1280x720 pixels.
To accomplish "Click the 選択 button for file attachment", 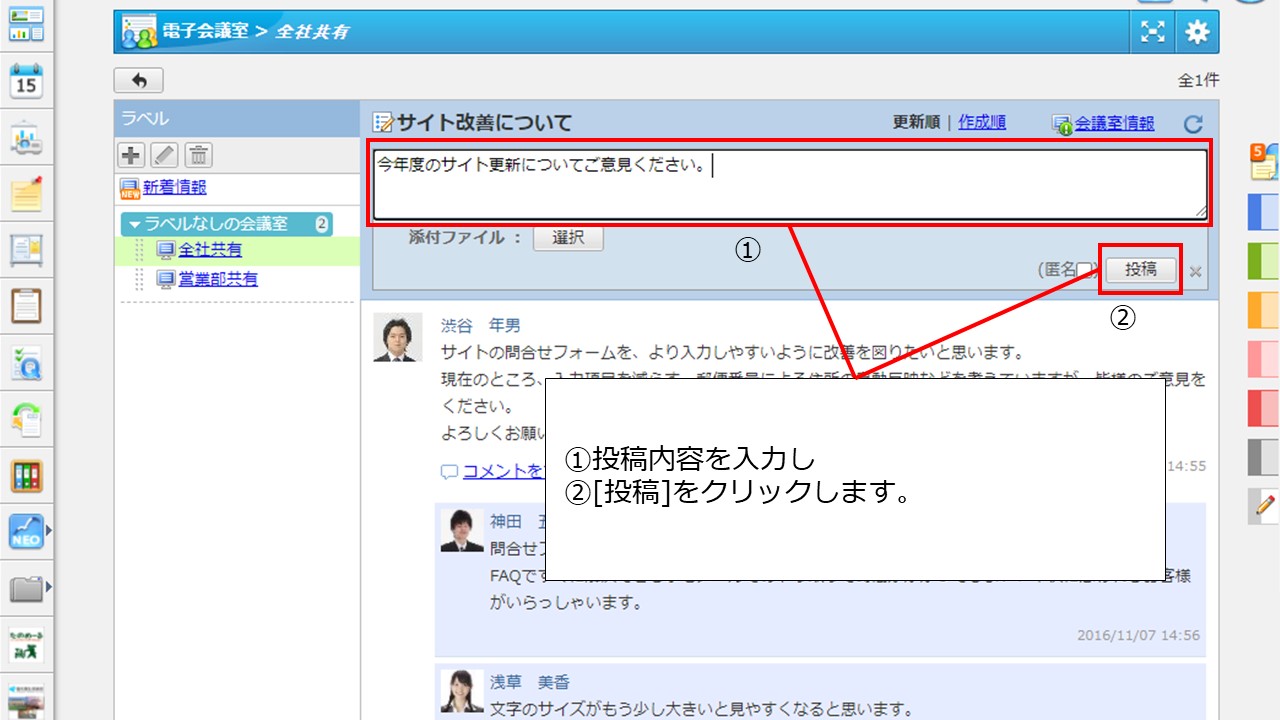I will click(x=568, y=238).
